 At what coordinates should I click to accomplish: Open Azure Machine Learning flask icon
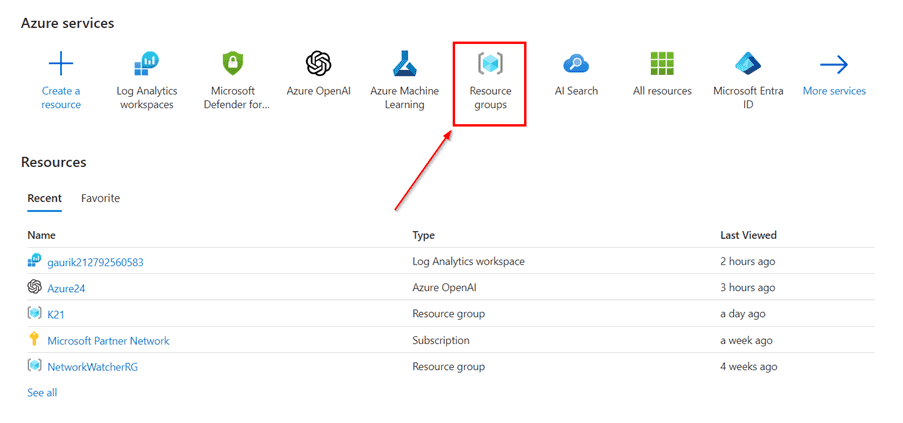pos(404,65)
